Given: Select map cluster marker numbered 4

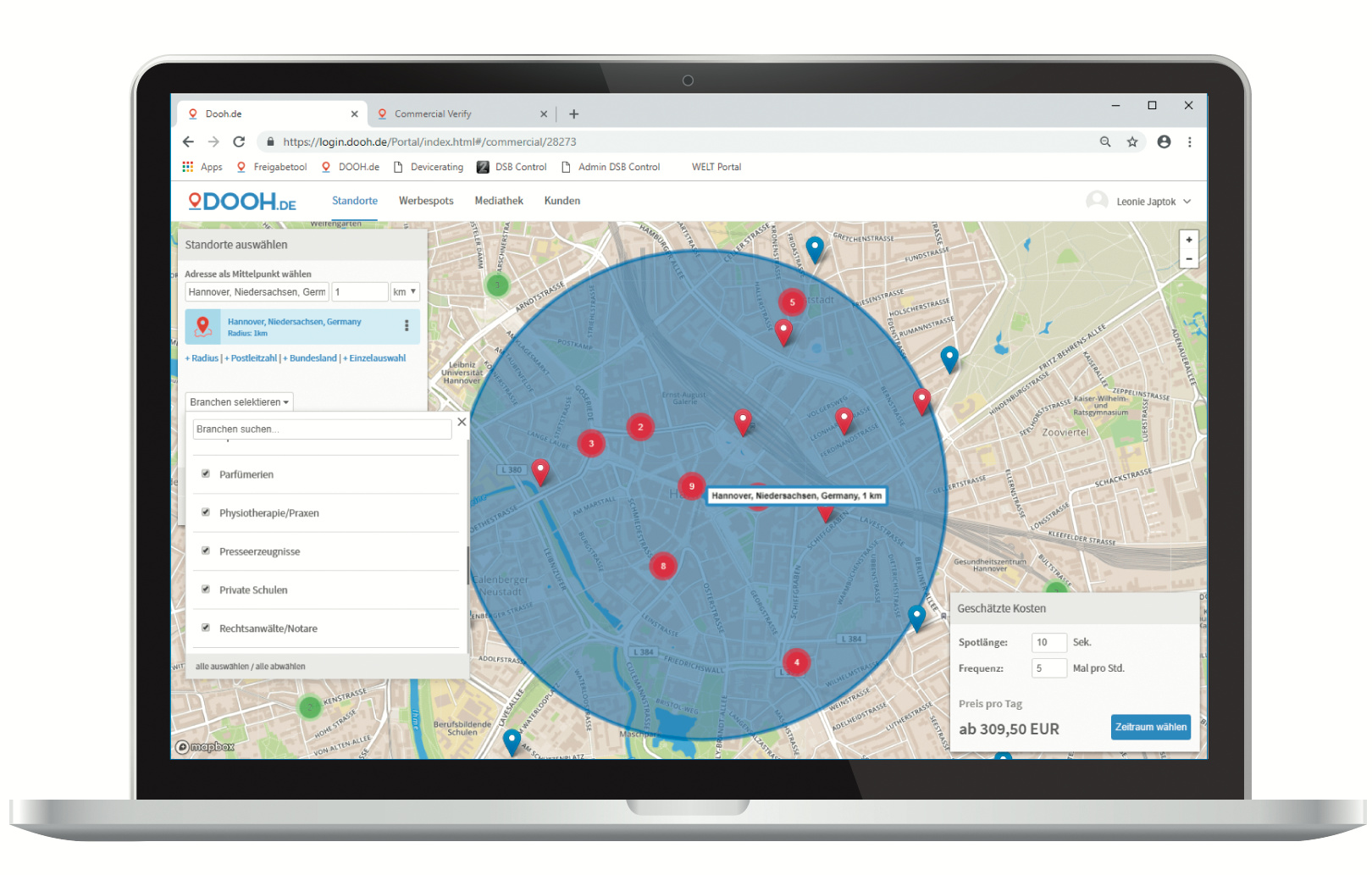Looking at the screenshot, I should [796, 662].
